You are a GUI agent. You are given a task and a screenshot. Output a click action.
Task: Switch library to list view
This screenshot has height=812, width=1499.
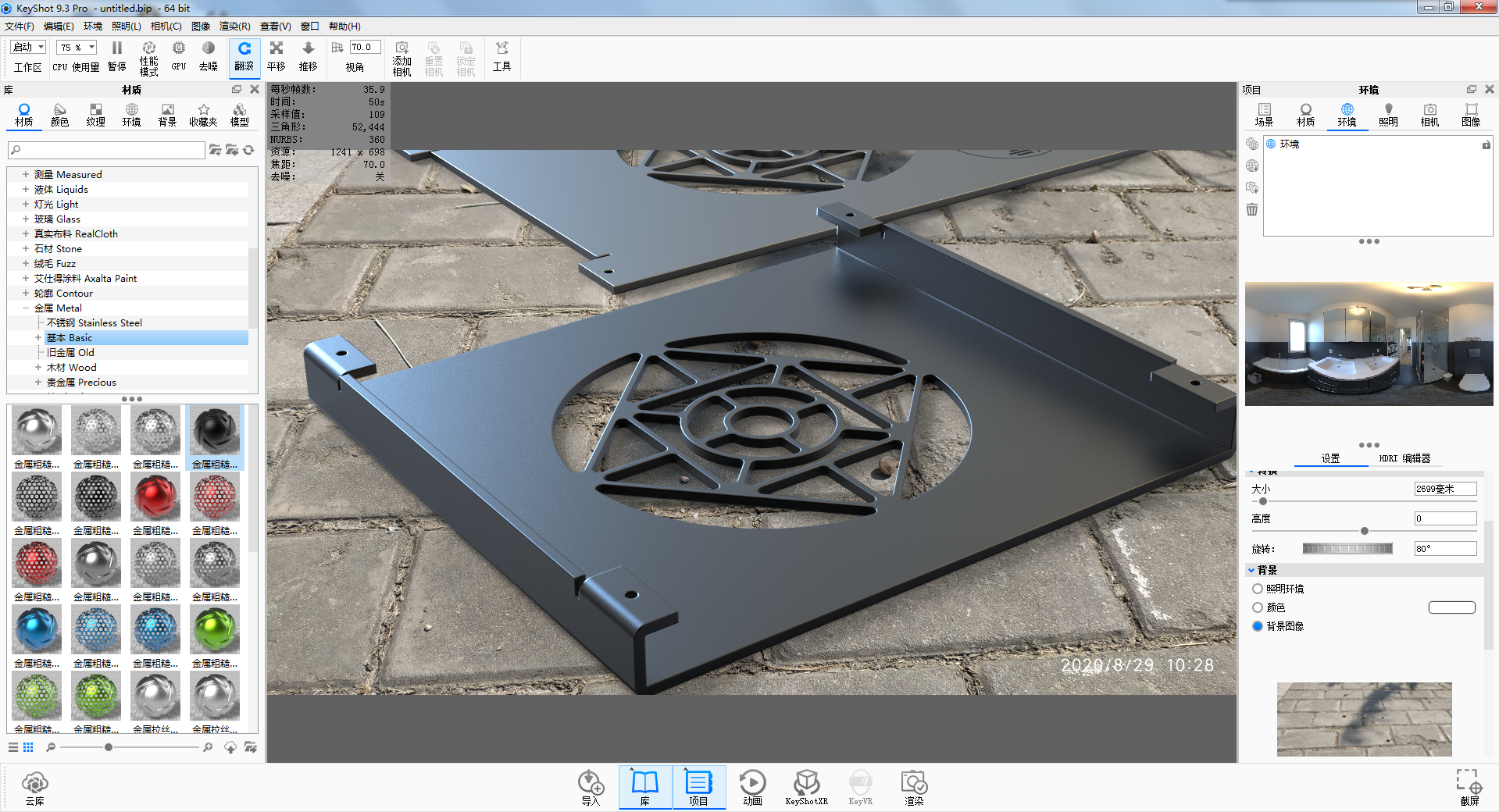(13, 747)
